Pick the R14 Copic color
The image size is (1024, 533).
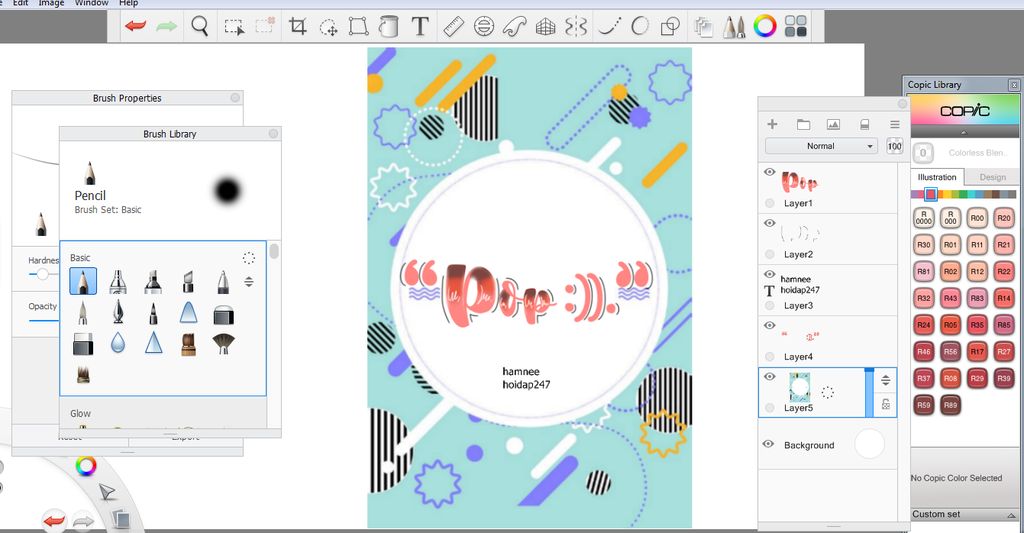(x=1004, y=298)
